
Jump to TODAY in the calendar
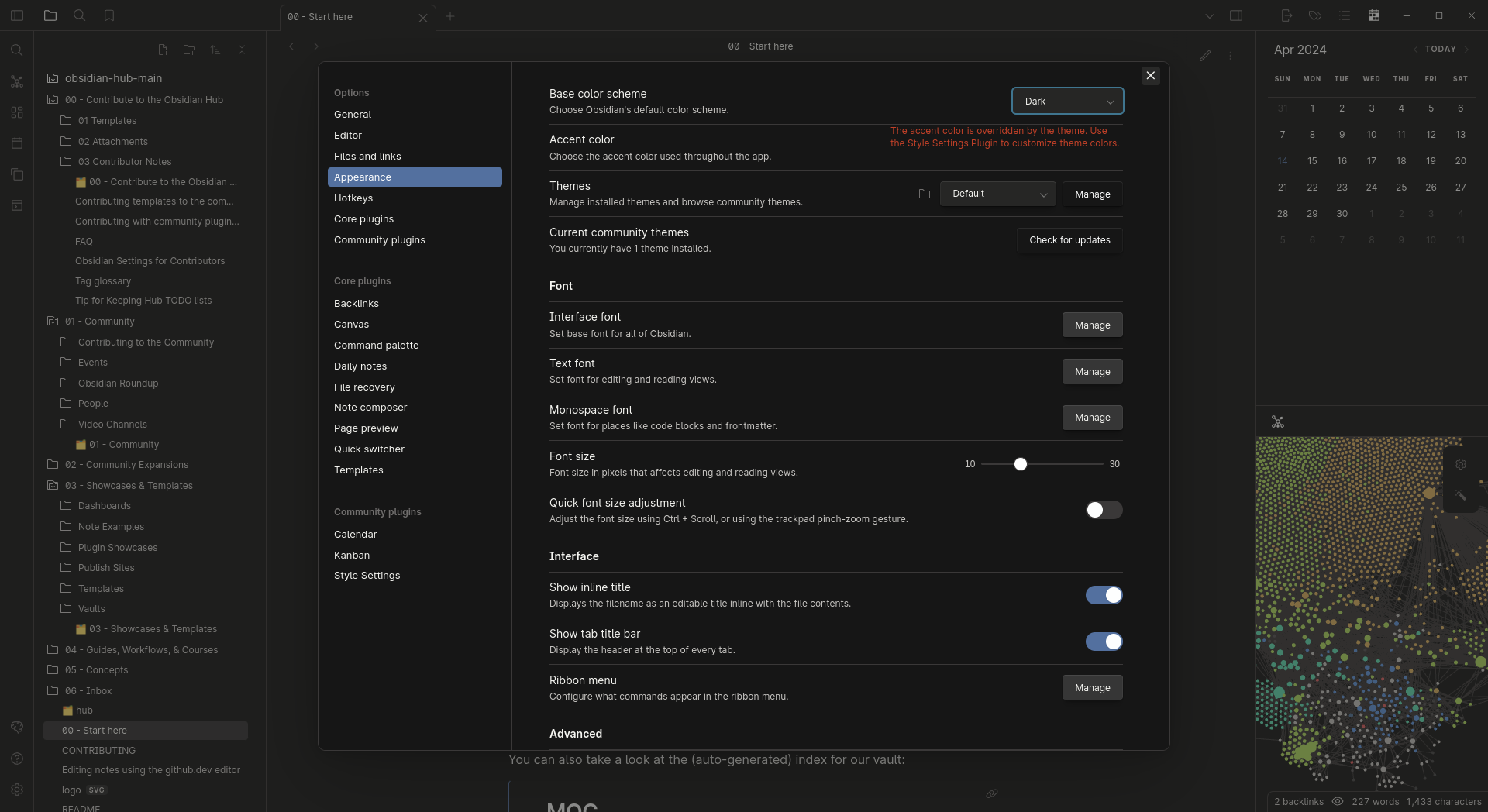(1440, 49)
